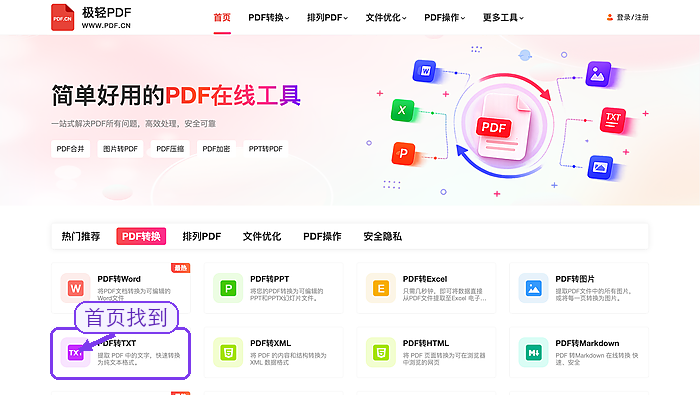Click the PDF压缩 quick button

170,149
